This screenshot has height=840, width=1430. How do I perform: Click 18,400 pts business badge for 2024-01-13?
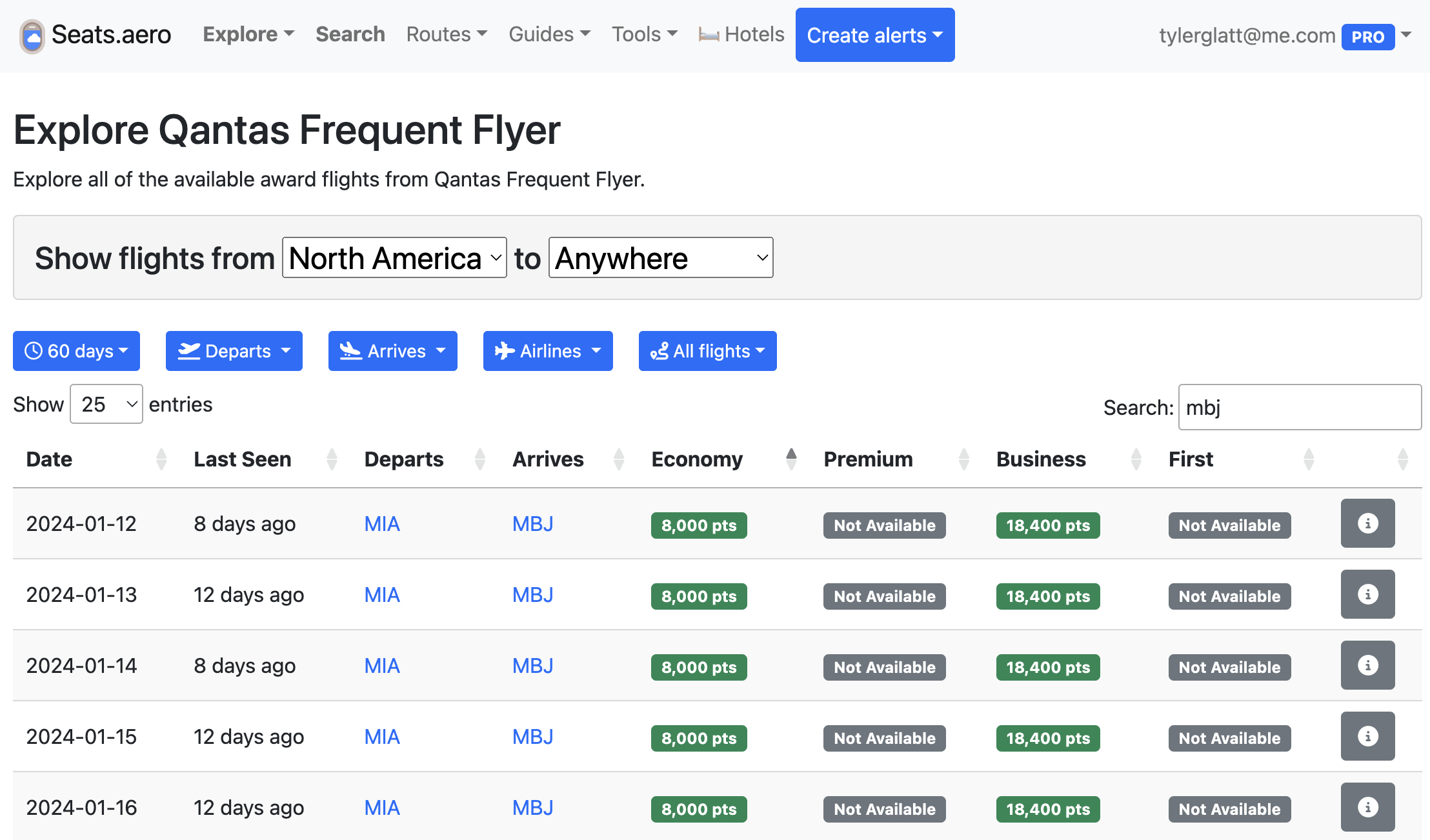point(1048,596)
